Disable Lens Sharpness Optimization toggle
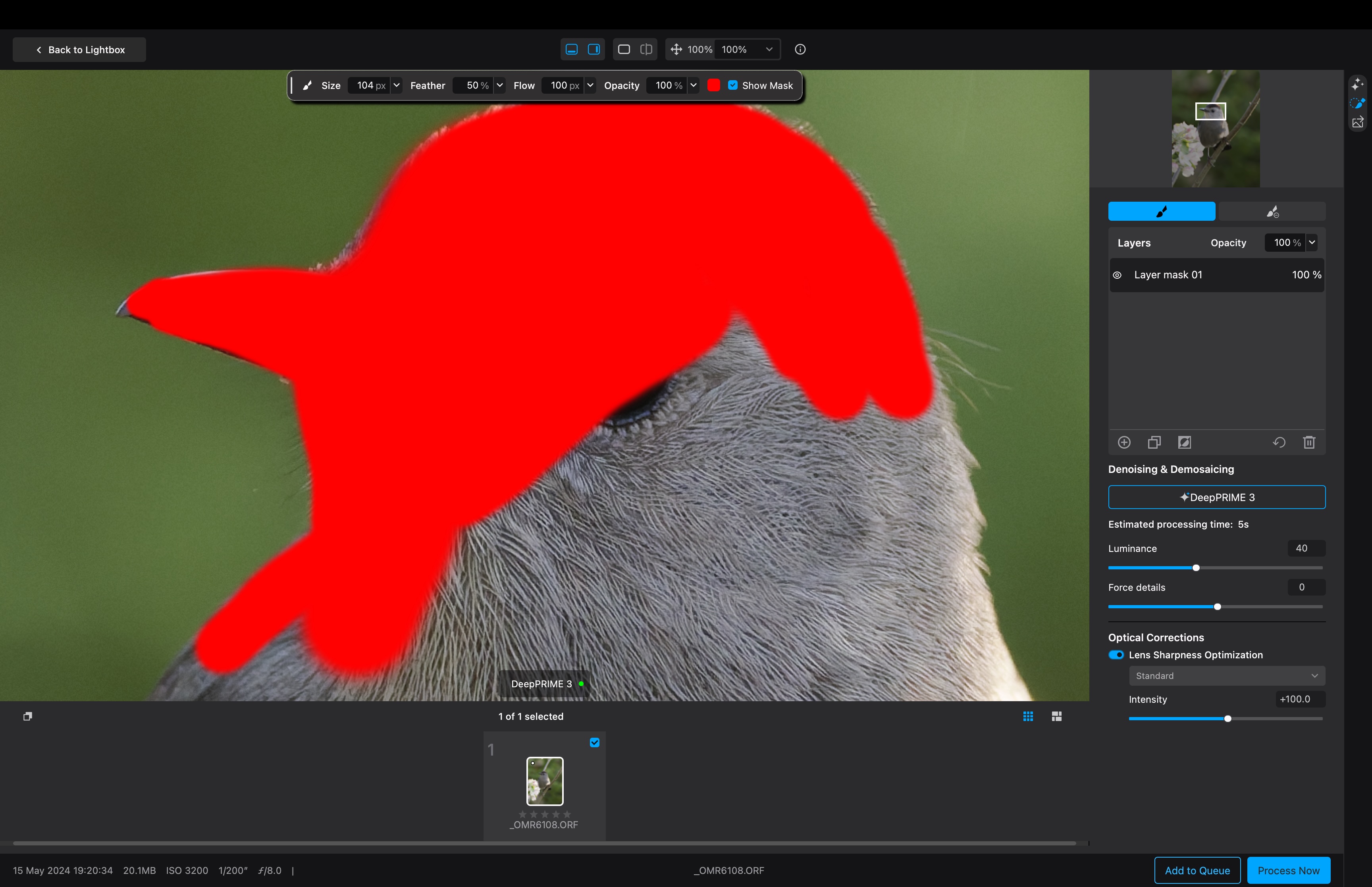The height and width of the screenshot is (887, 1372). (1116, 655)
